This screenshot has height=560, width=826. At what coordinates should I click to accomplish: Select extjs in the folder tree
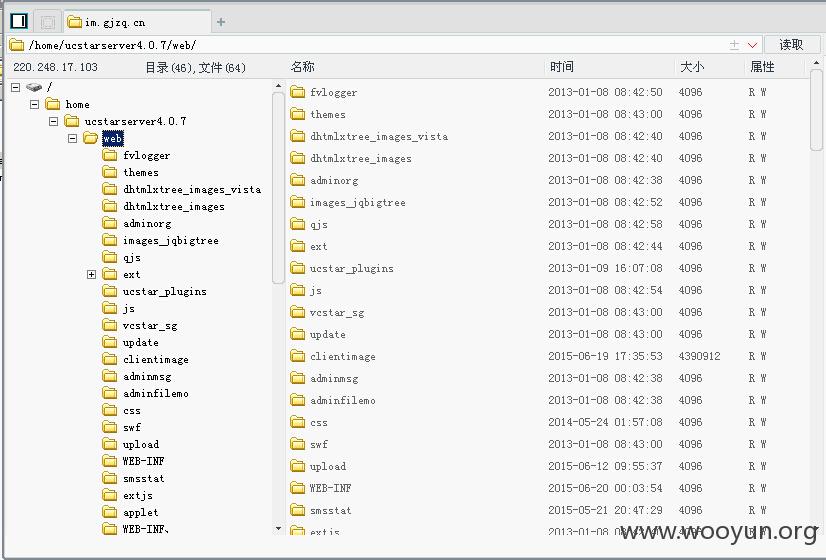pyautogui.click(x=137, y=495)
